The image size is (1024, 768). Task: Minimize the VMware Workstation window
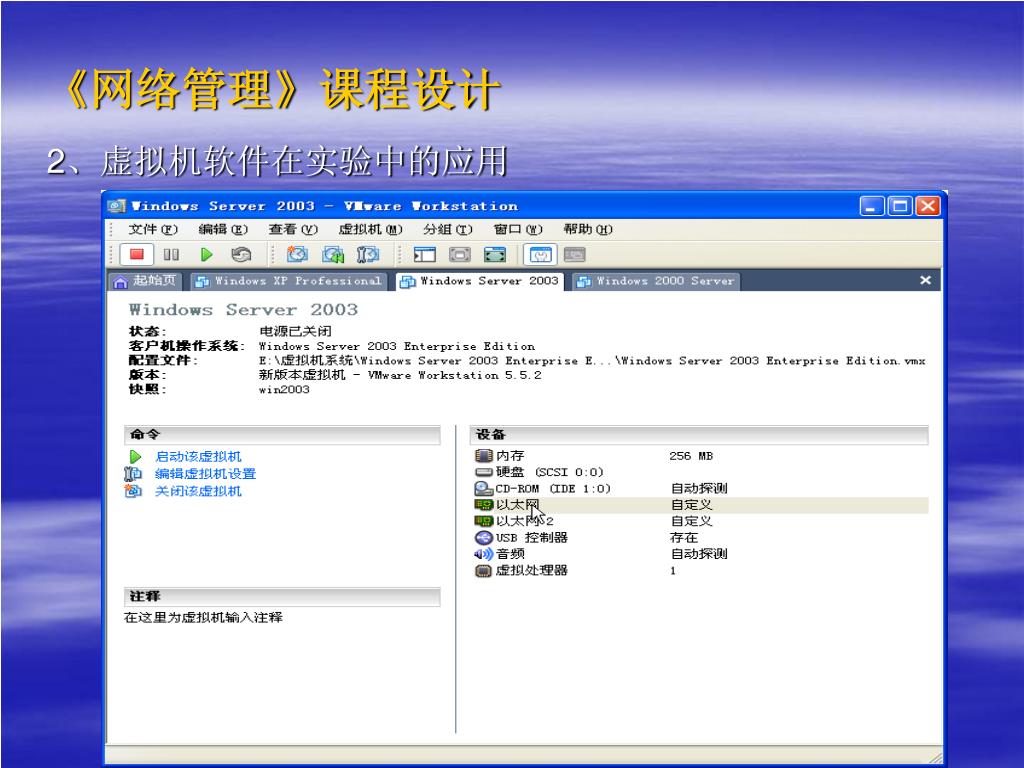point(872,206)
